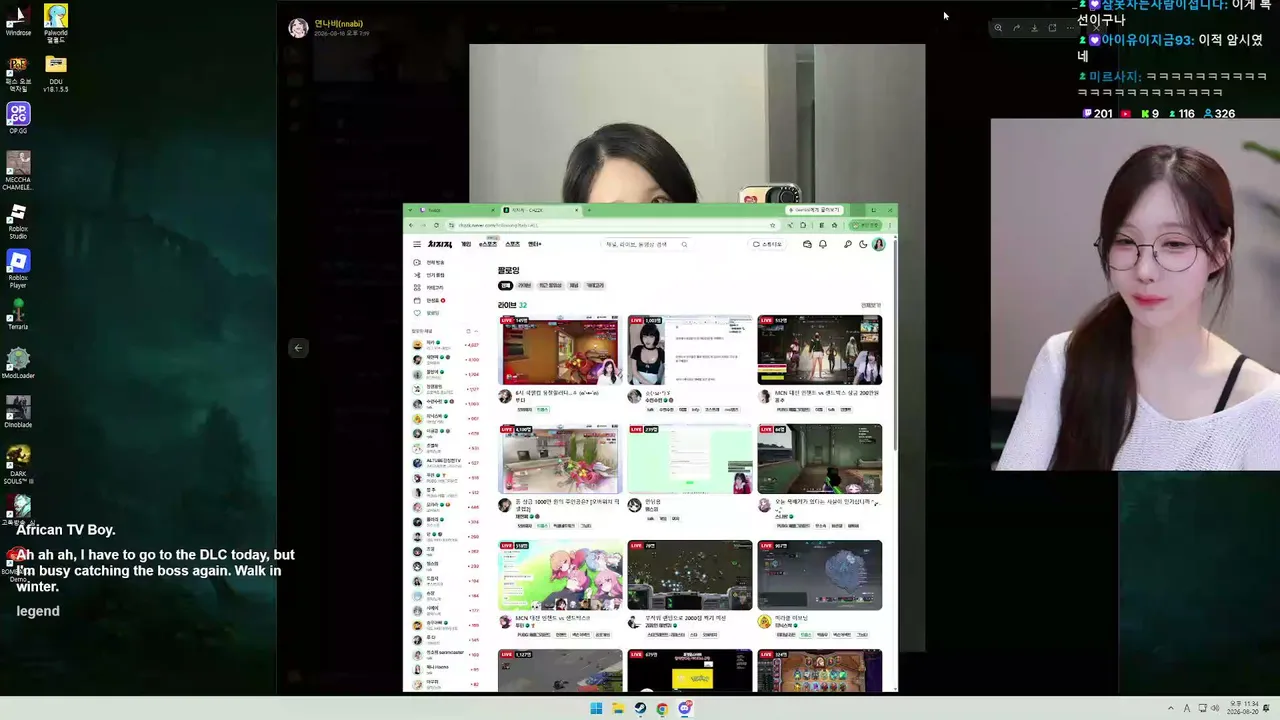
Task: Click the Chzzk logo
Action: tap(440, 244)
